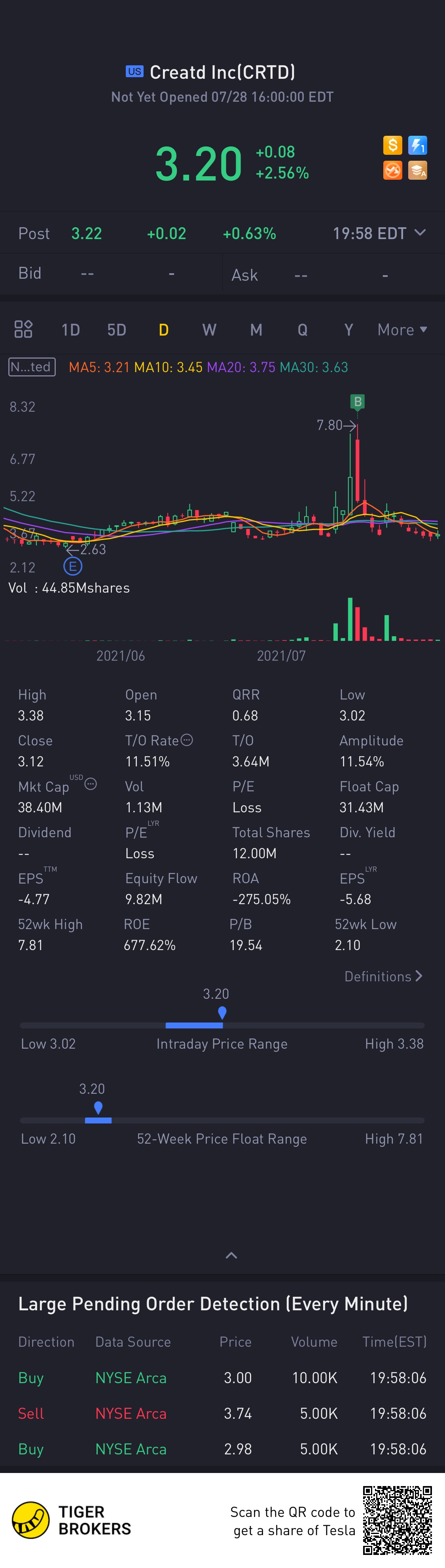
Task: Tap the earnings E marker on chart
Action: (72, 567)
